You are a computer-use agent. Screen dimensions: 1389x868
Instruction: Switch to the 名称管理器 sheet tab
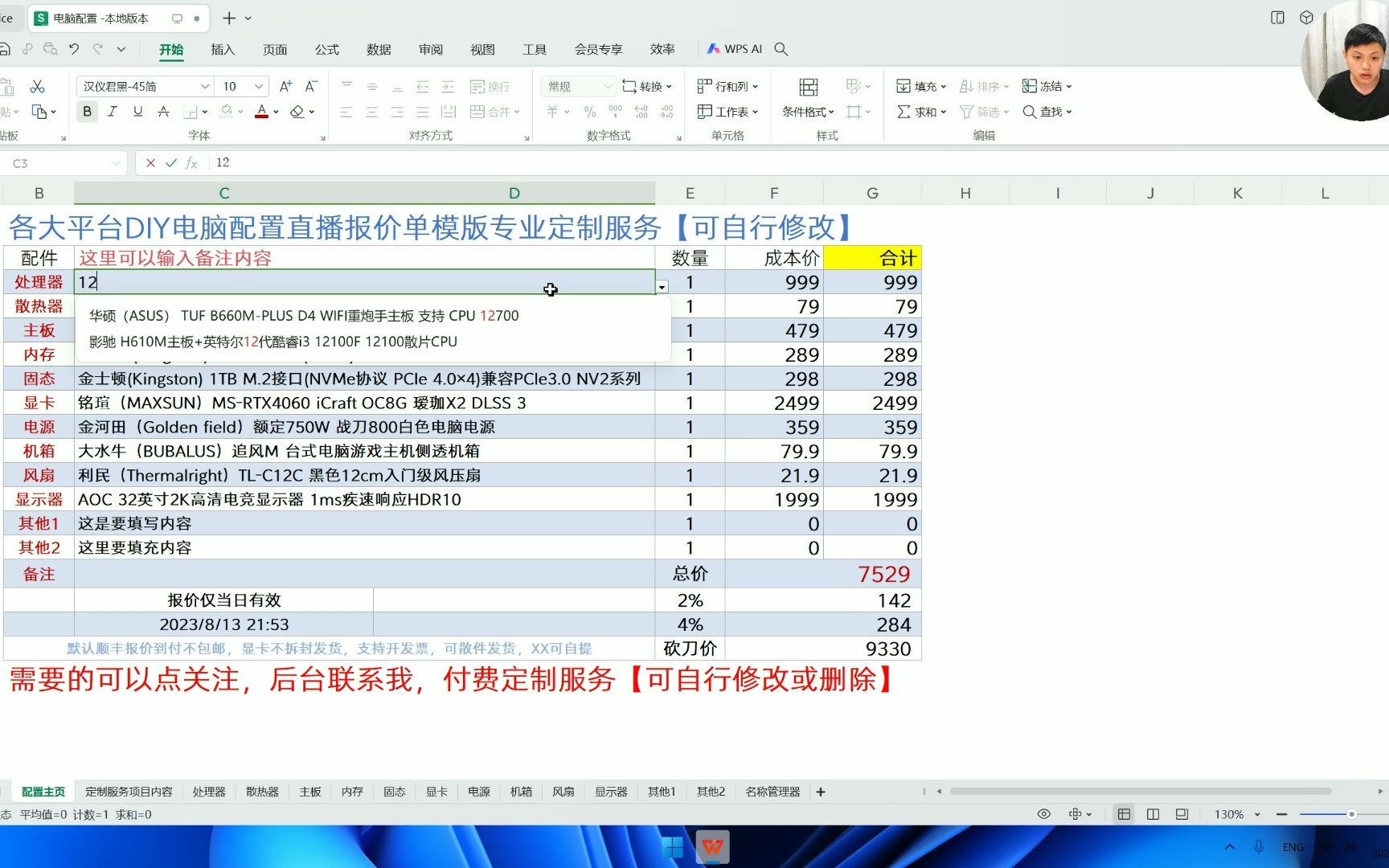click(772, 792)
